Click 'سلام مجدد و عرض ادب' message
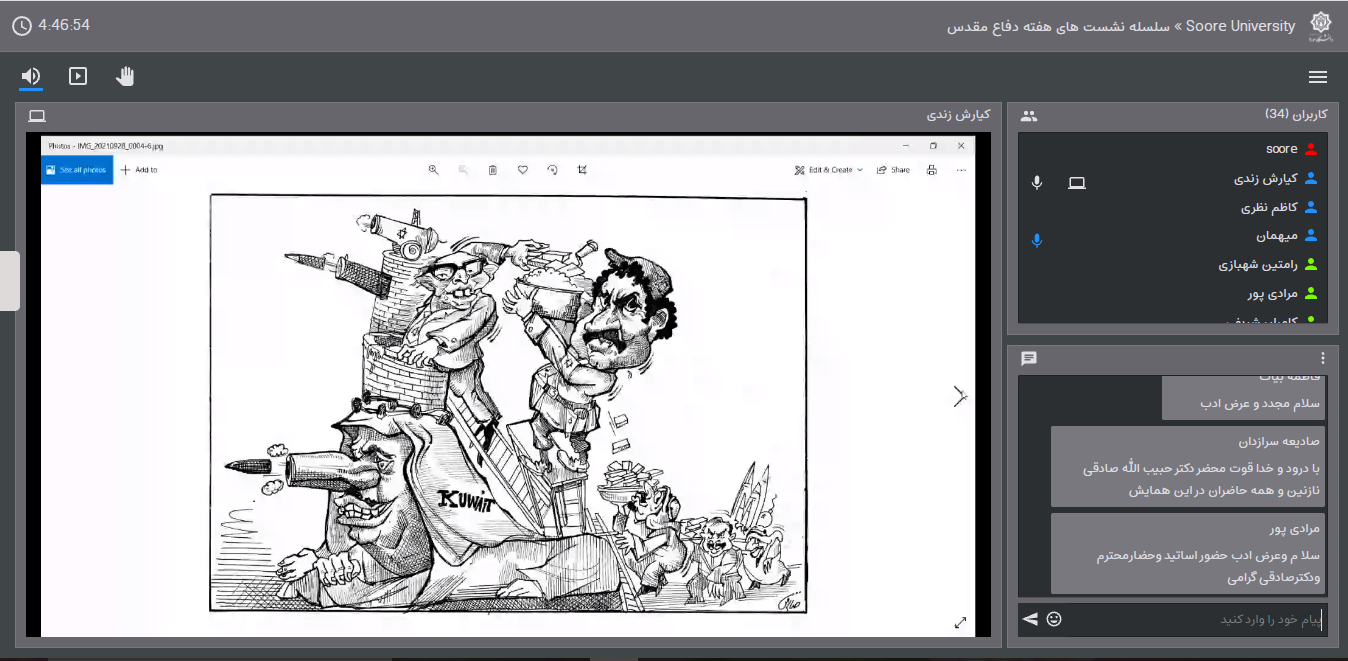Screen dimensions: 1348x661 point(1260,403)
